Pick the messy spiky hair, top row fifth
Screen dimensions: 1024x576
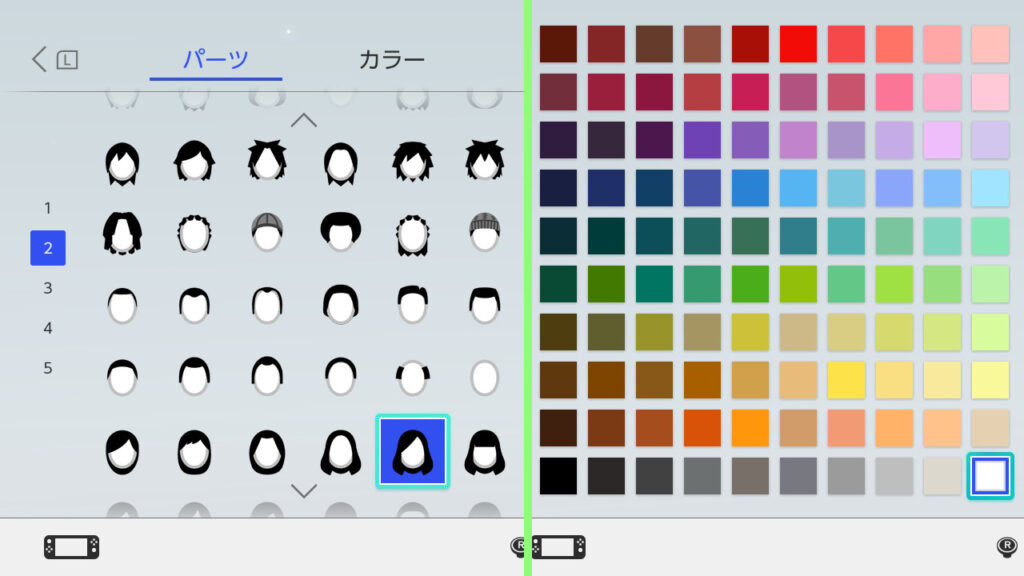coord(413,161)
